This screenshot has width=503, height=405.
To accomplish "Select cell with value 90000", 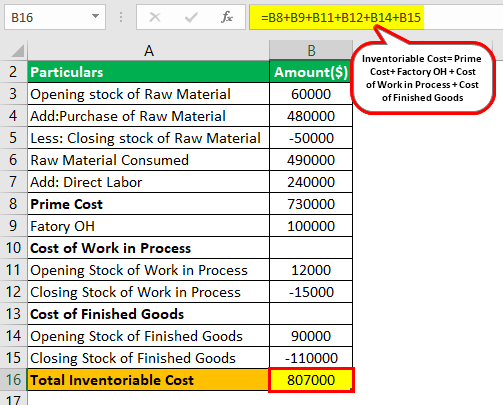I will pos(311,336).
